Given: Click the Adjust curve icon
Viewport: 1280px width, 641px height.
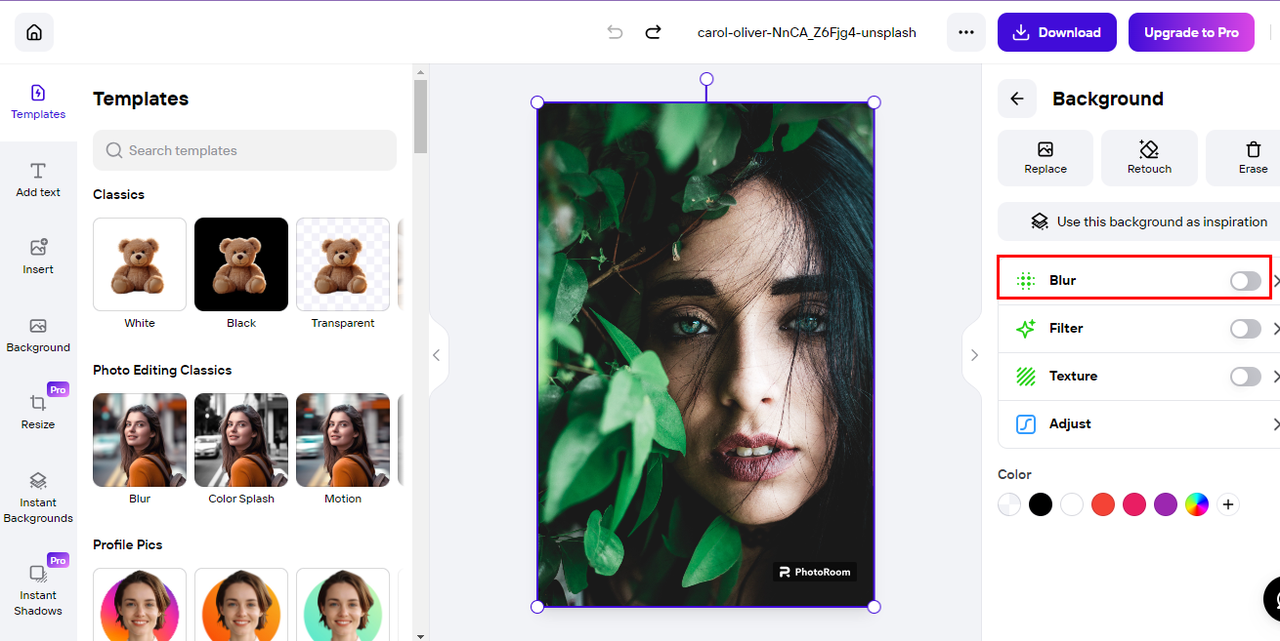Looking at the screenshot, I should coord(1026,424).
